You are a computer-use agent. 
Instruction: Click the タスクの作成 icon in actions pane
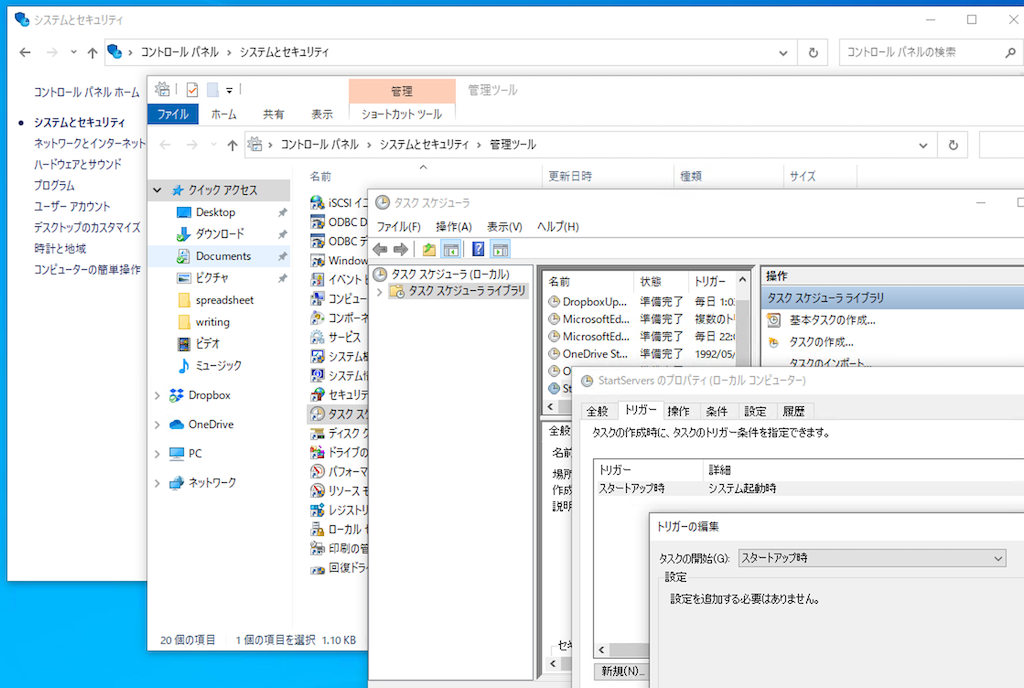[774, 342]
